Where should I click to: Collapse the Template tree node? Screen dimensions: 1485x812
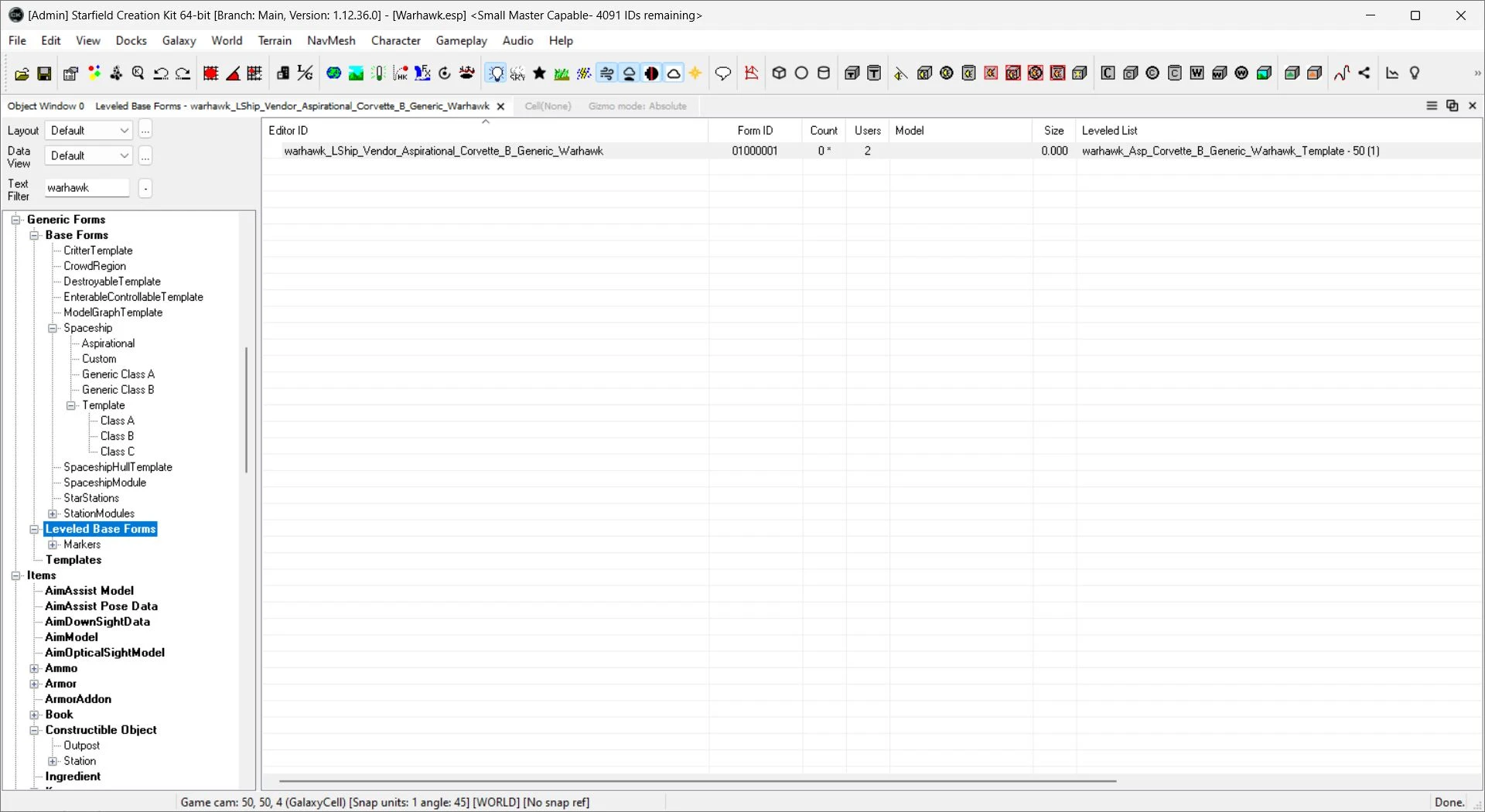click(71, 405)
